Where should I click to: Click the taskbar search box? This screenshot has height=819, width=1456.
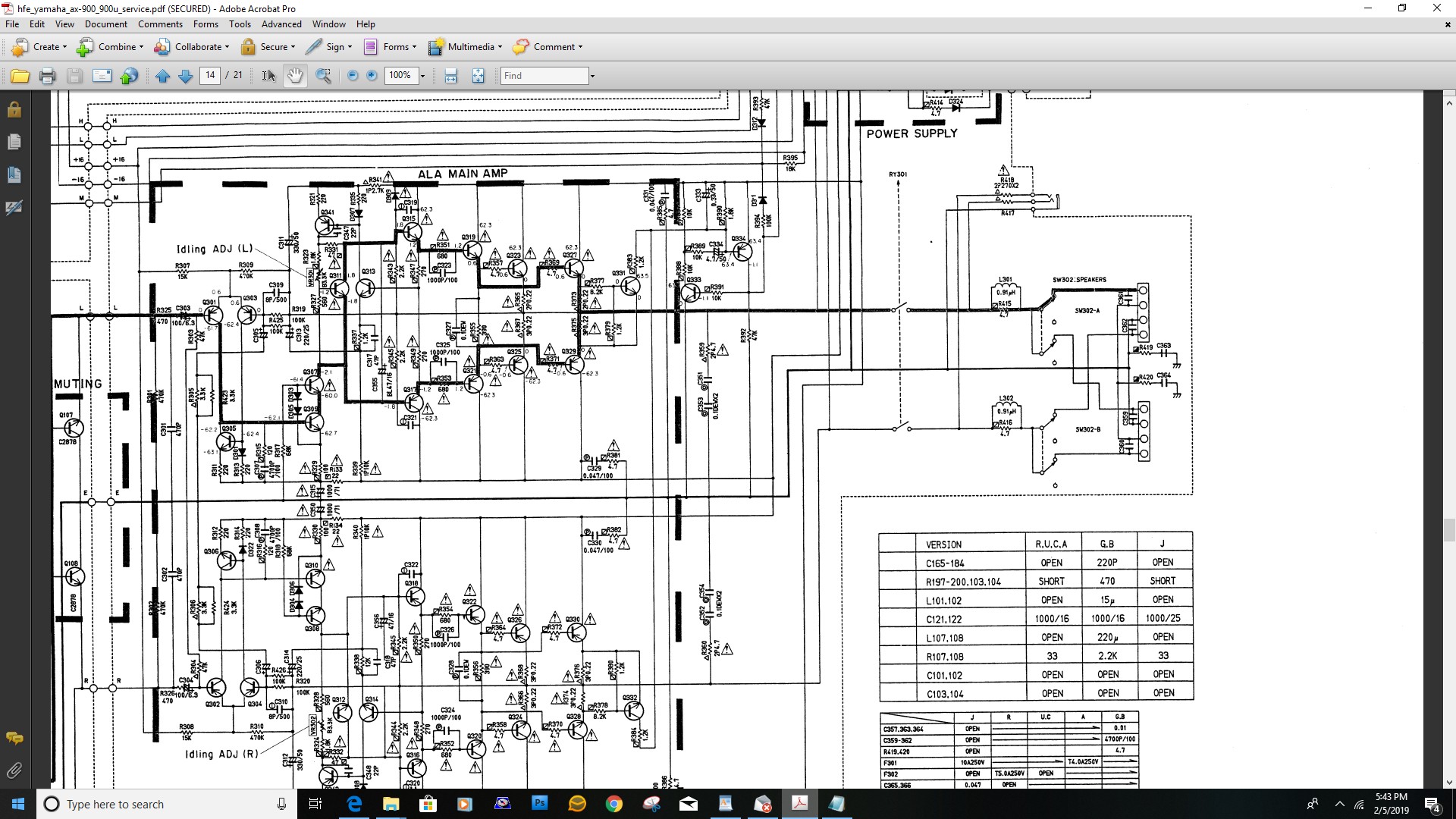pos(167,804)
